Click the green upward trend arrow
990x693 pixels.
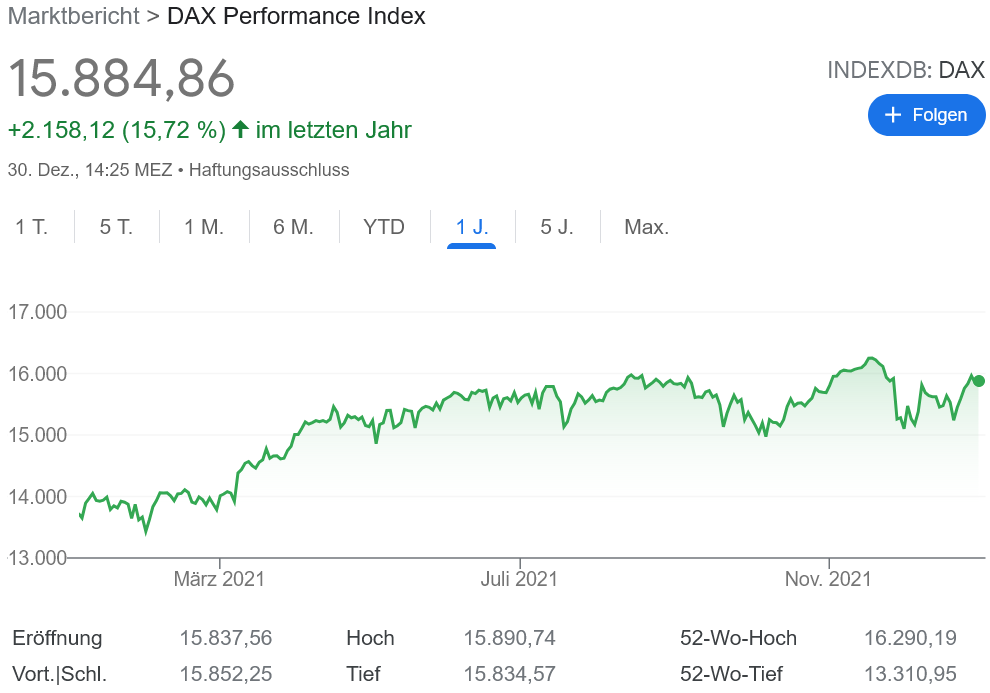pos(240,130)
